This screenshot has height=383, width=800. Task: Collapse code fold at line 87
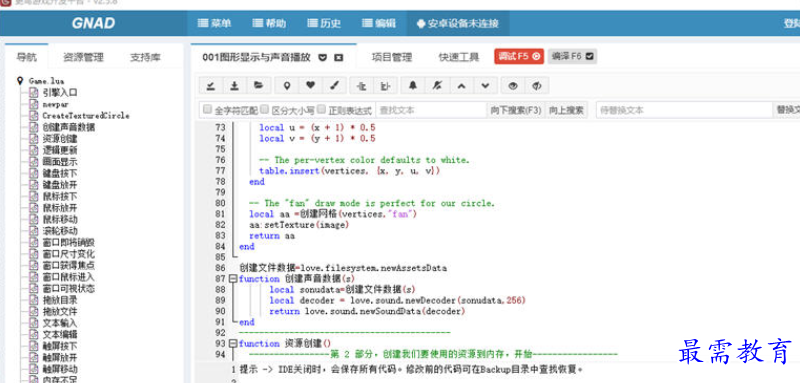pos(233,279)
